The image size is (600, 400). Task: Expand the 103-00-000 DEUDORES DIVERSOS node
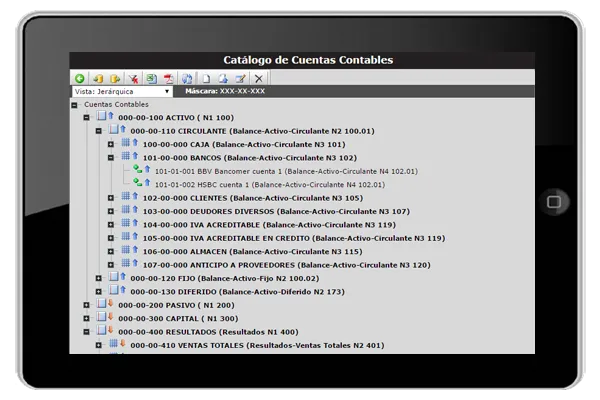tap(111, 211)
